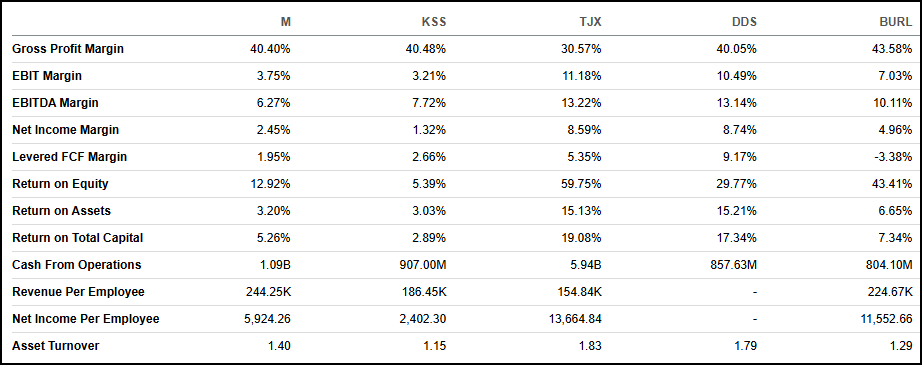
Task: Select the Revenue Per Employee label
Action: pos(78,292)
